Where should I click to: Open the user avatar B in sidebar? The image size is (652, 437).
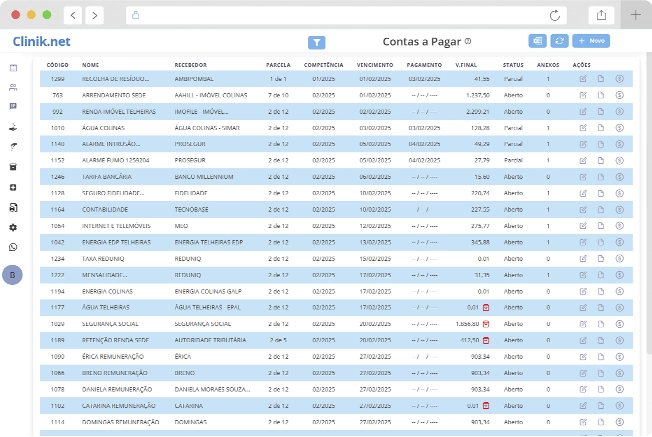coord(13,275)
